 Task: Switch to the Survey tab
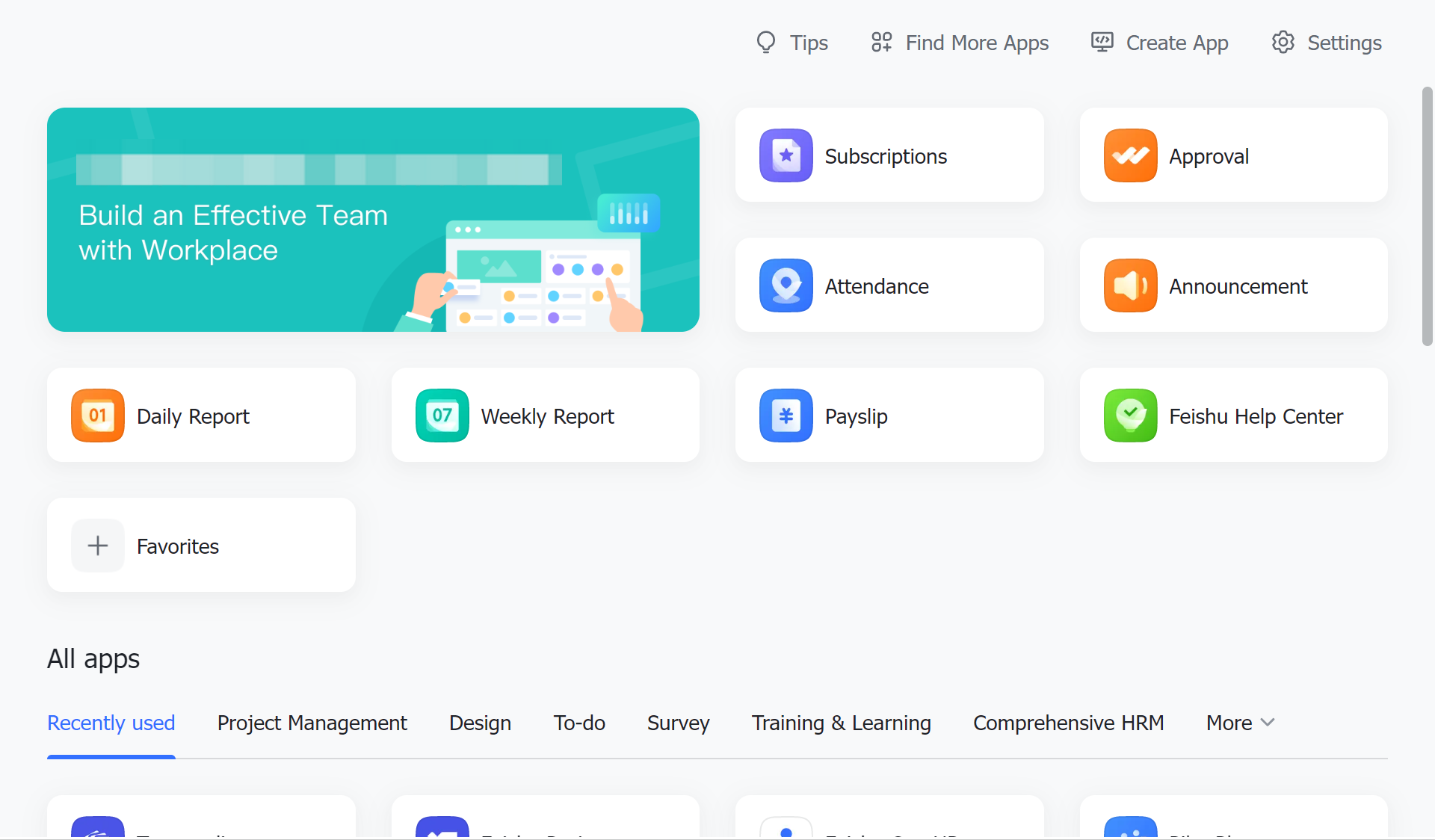(x=678, y=723)
